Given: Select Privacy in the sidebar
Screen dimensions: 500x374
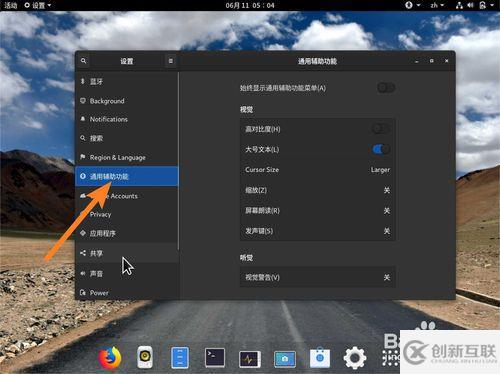Looking at the screenshot, I should click(127, 214).
